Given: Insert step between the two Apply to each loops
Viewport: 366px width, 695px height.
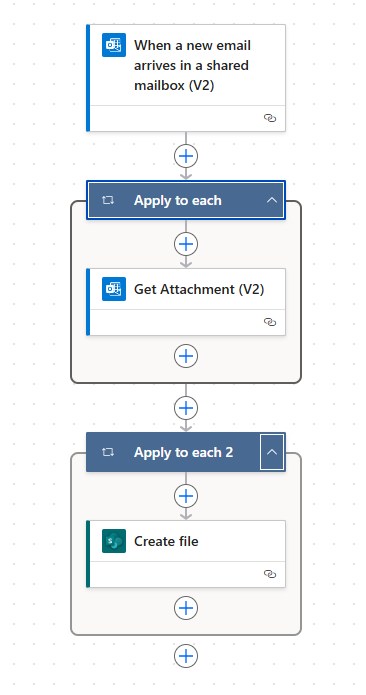Looking at the screenshot, I should pos(186,408).
